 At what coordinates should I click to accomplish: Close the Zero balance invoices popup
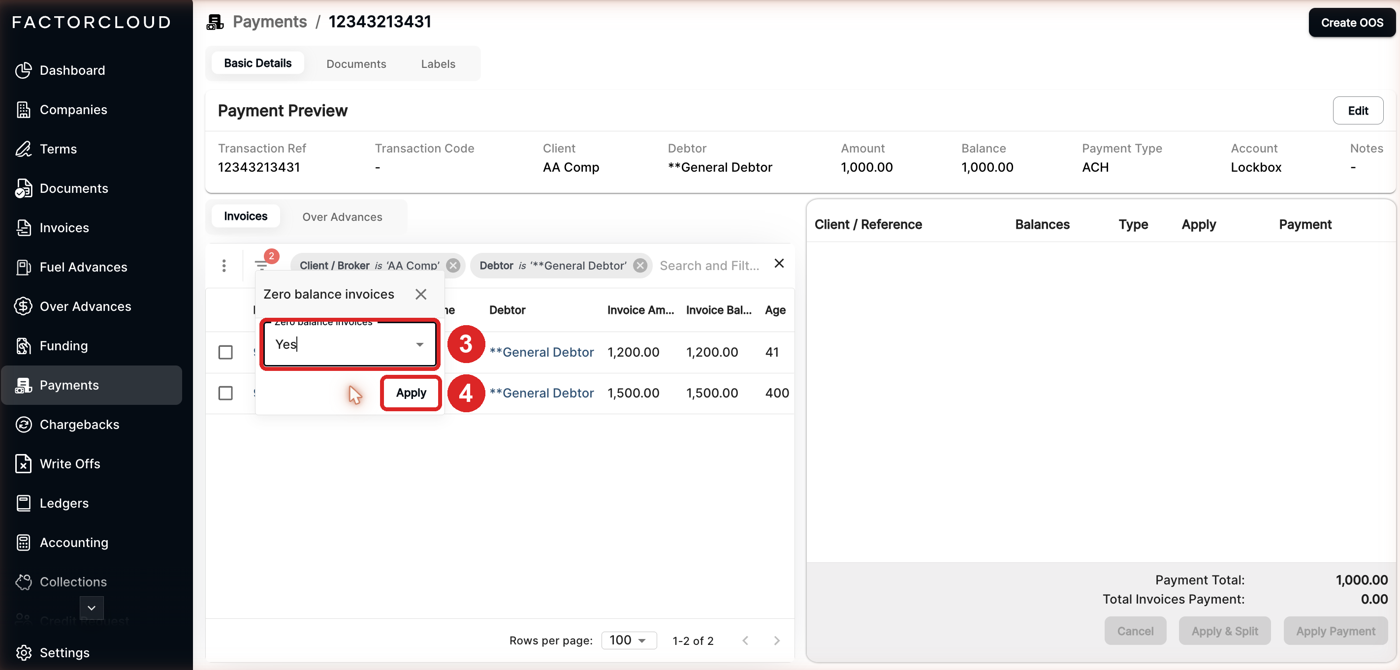[421, 294]
